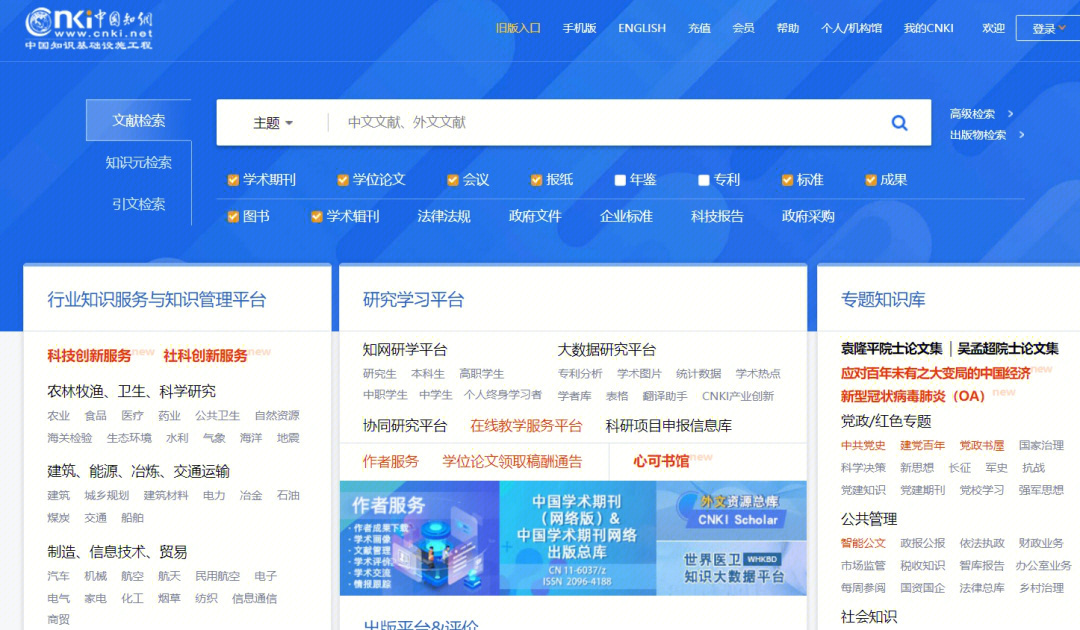Open the CNKI Scholar 外文资源总库 banner
Viewport: 1080px width, 630px height.
point(731,510)
